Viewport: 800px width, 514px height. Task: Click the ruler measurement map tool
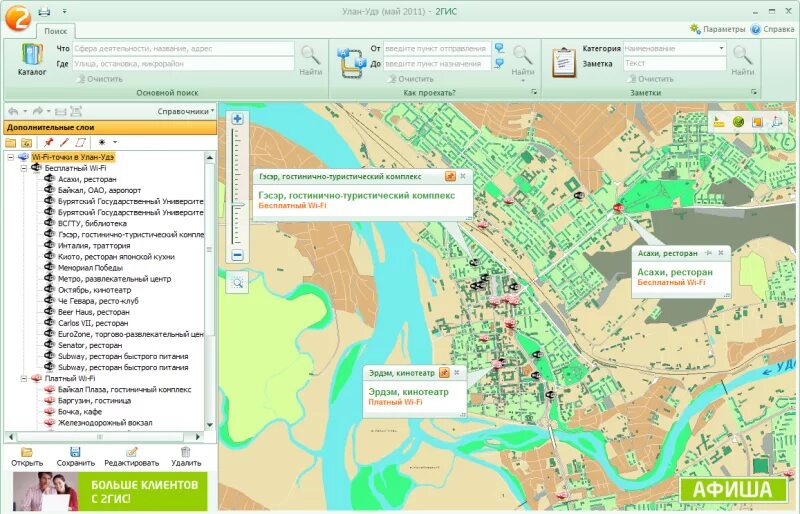tap(719, 122)
